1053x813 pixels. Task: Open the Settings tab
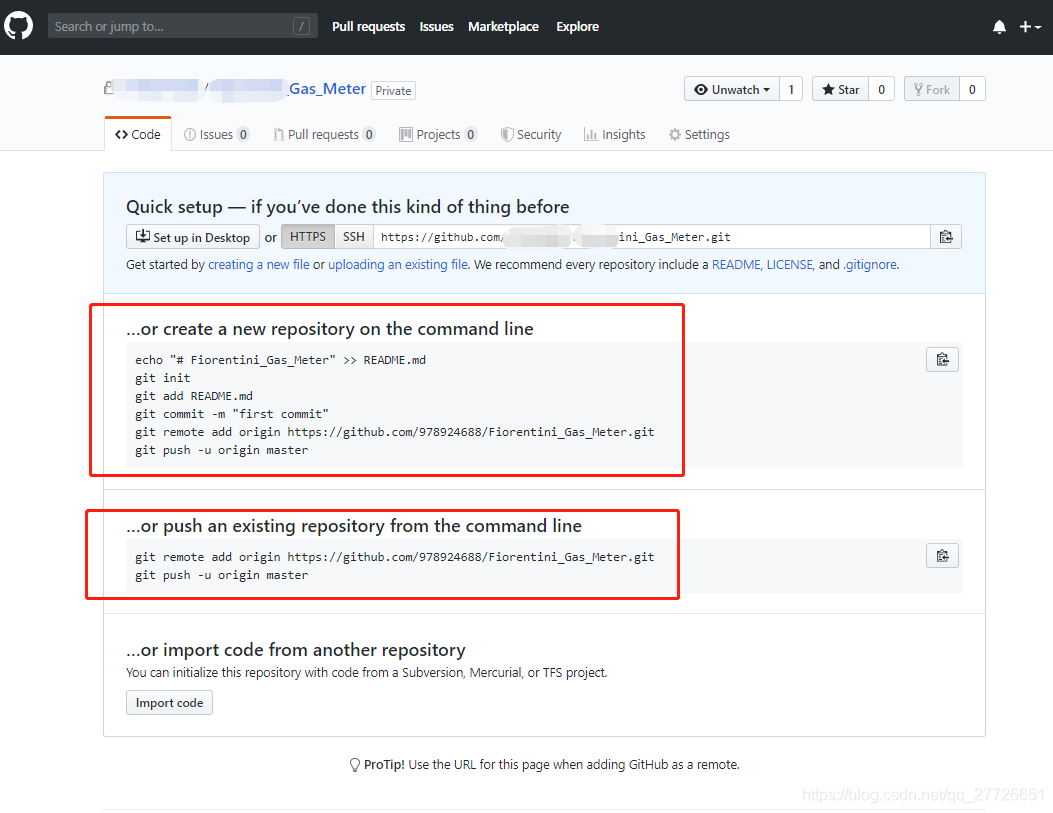[699, 134]
